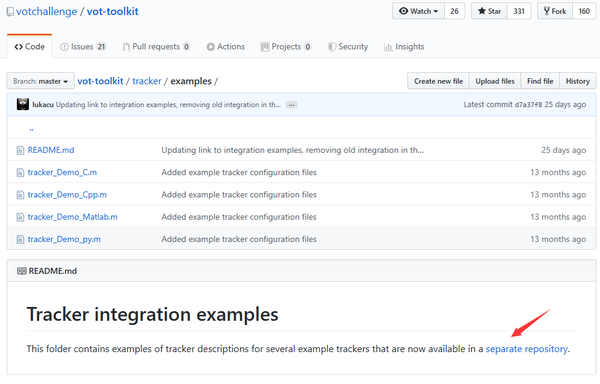Open tracker_Demo_Matlab.m commit message

[x=239, y=217]
